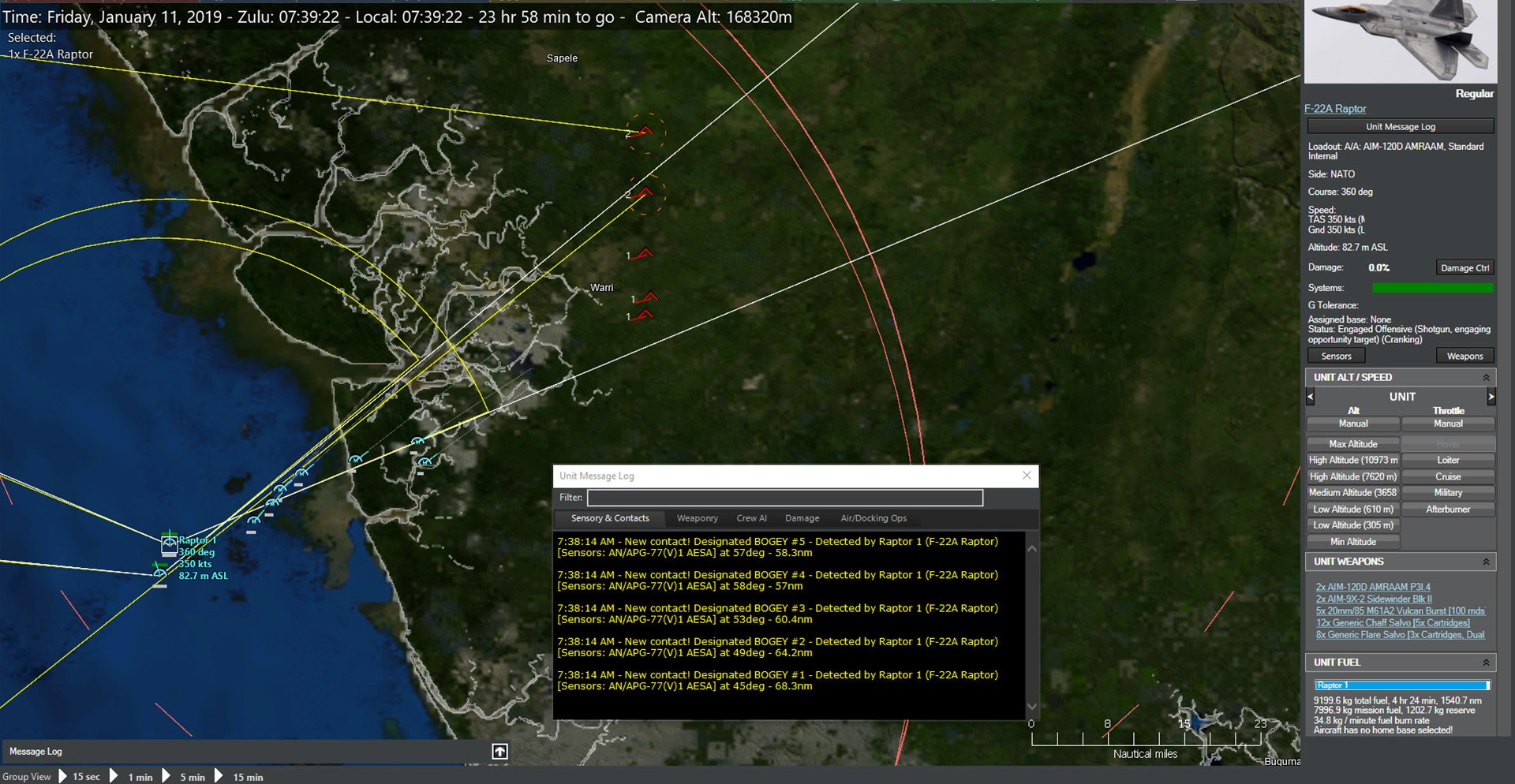Click the play arrow before 15 min

(x=219, y=776)
